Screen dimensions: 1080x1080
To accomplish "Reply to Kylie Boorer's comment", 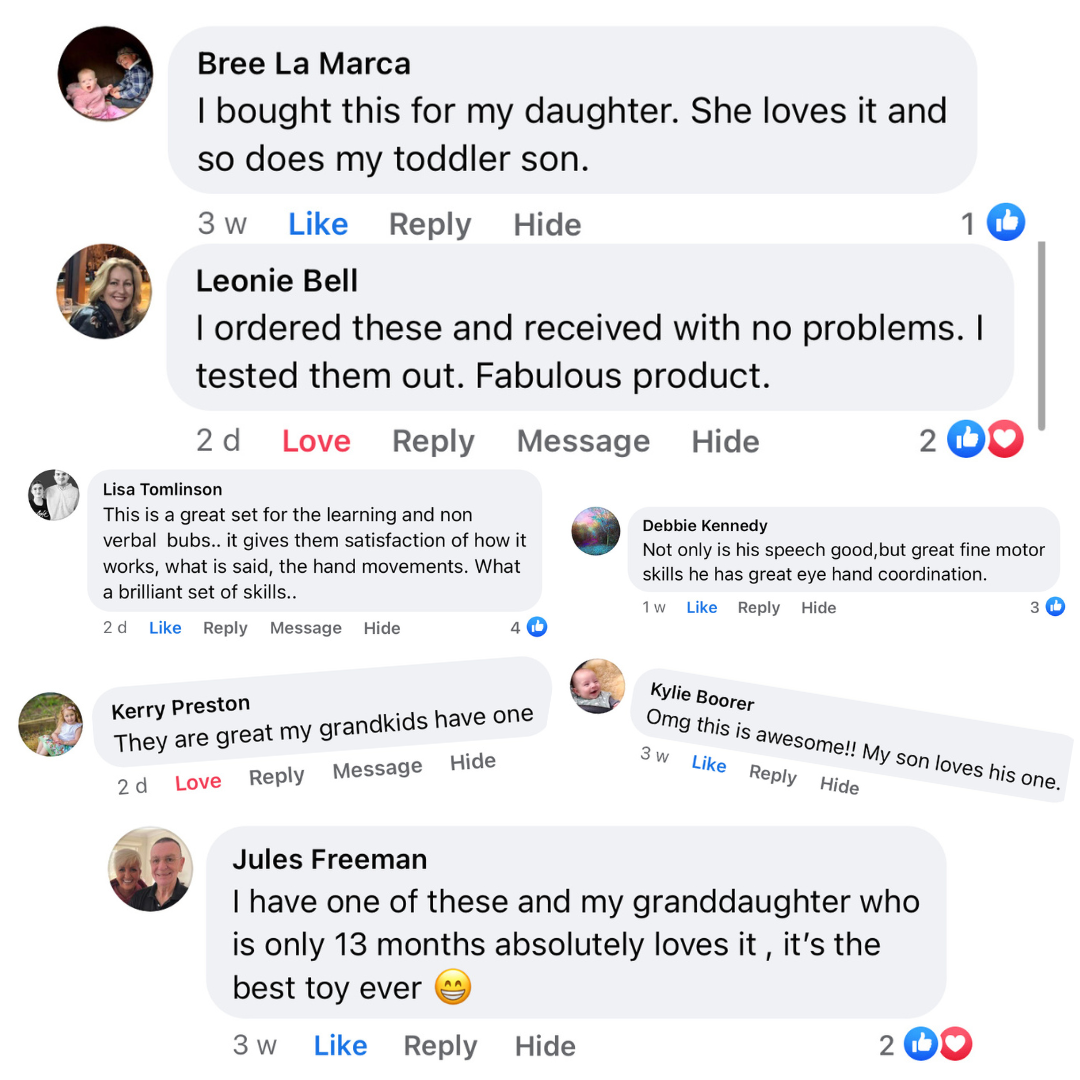I will [x=772, y=774].
